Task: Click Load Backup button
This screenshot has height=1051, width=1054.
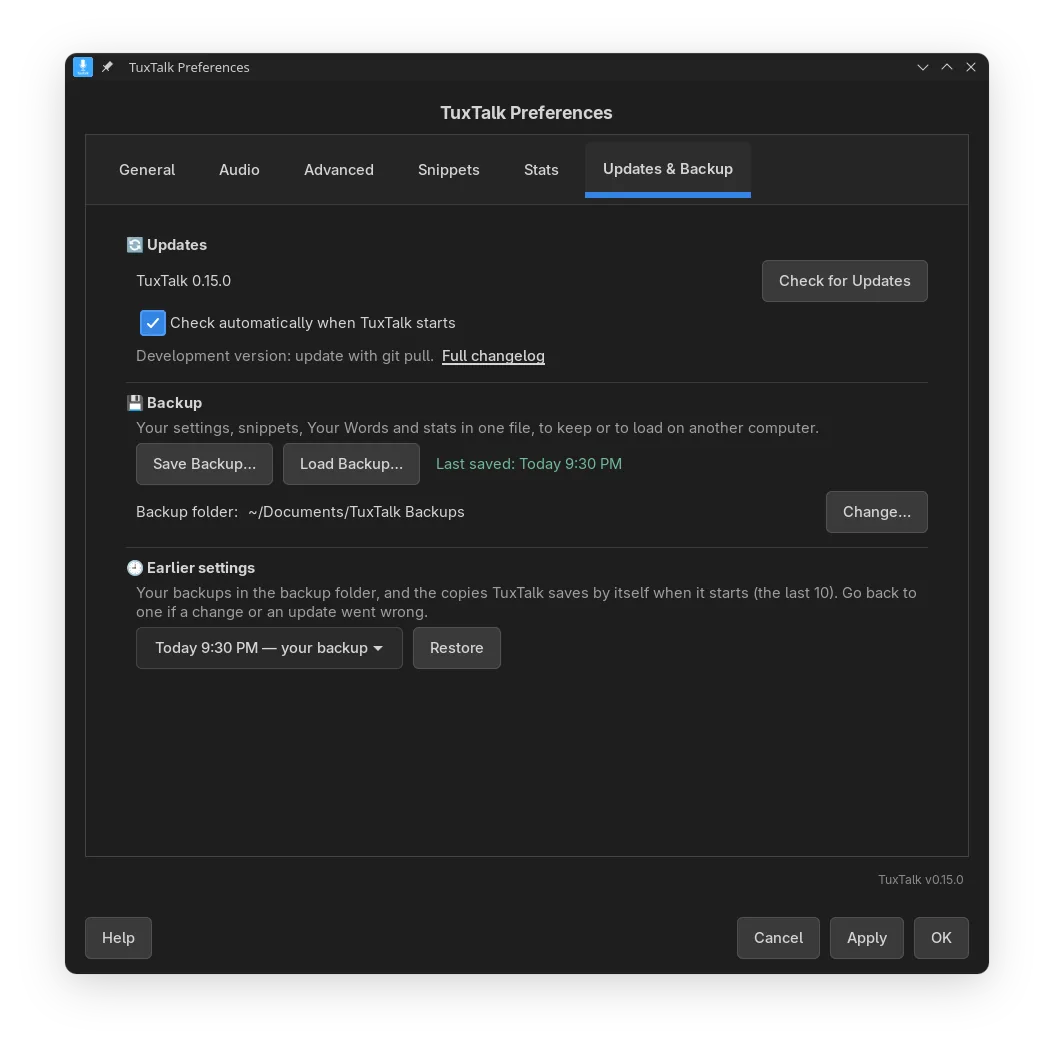Action: 351,464
